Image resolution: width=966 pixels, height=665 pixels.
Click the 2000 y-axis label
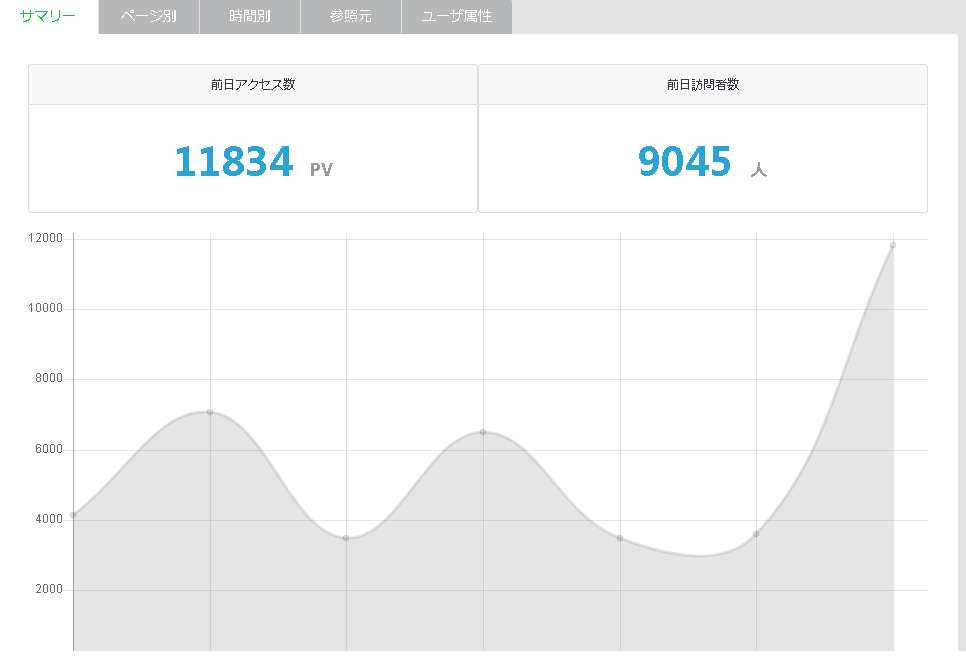click(x=48, y=590)
